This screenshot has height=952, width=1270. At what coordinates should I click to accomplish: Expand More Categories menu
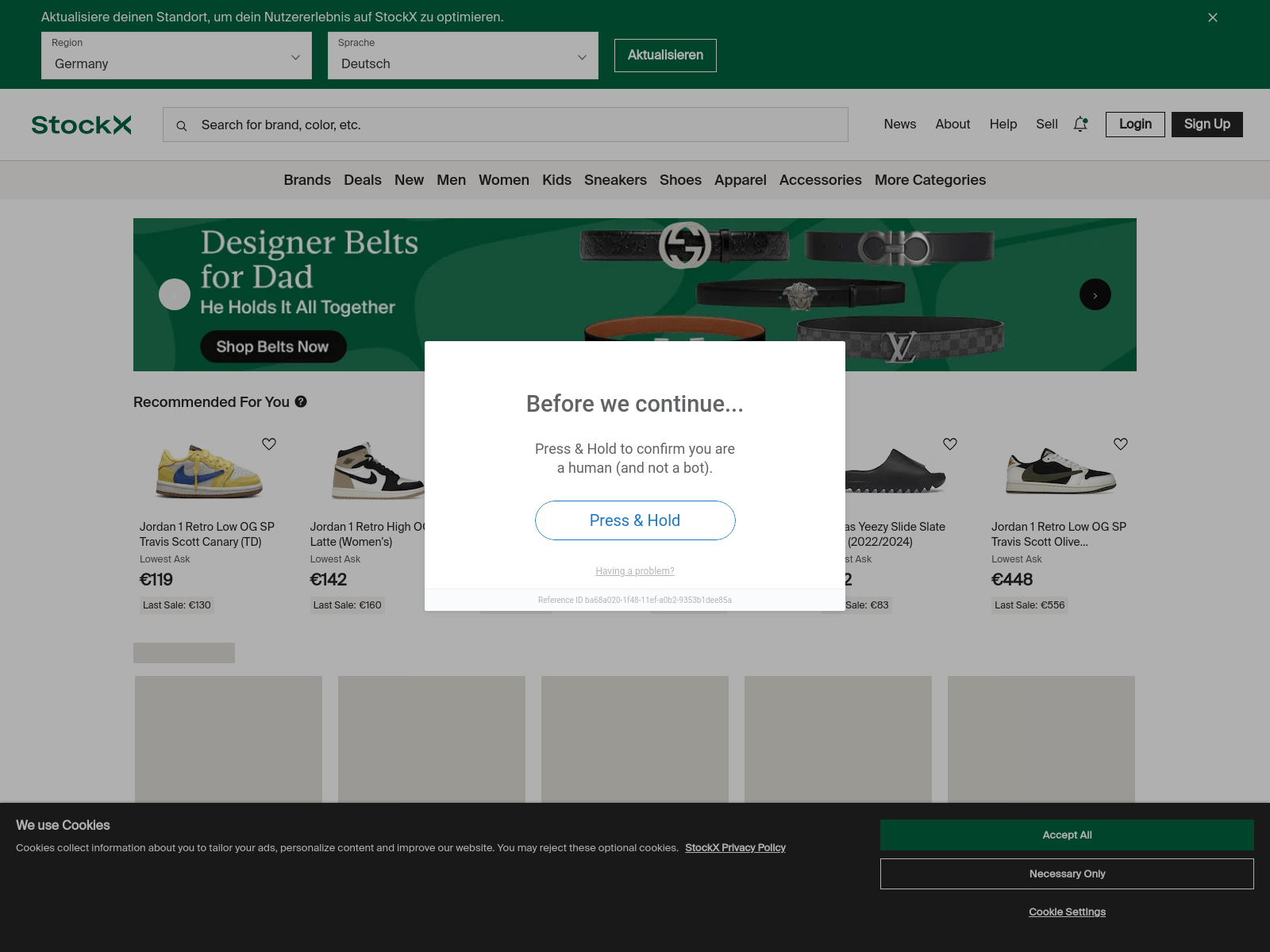click(930, 180)
